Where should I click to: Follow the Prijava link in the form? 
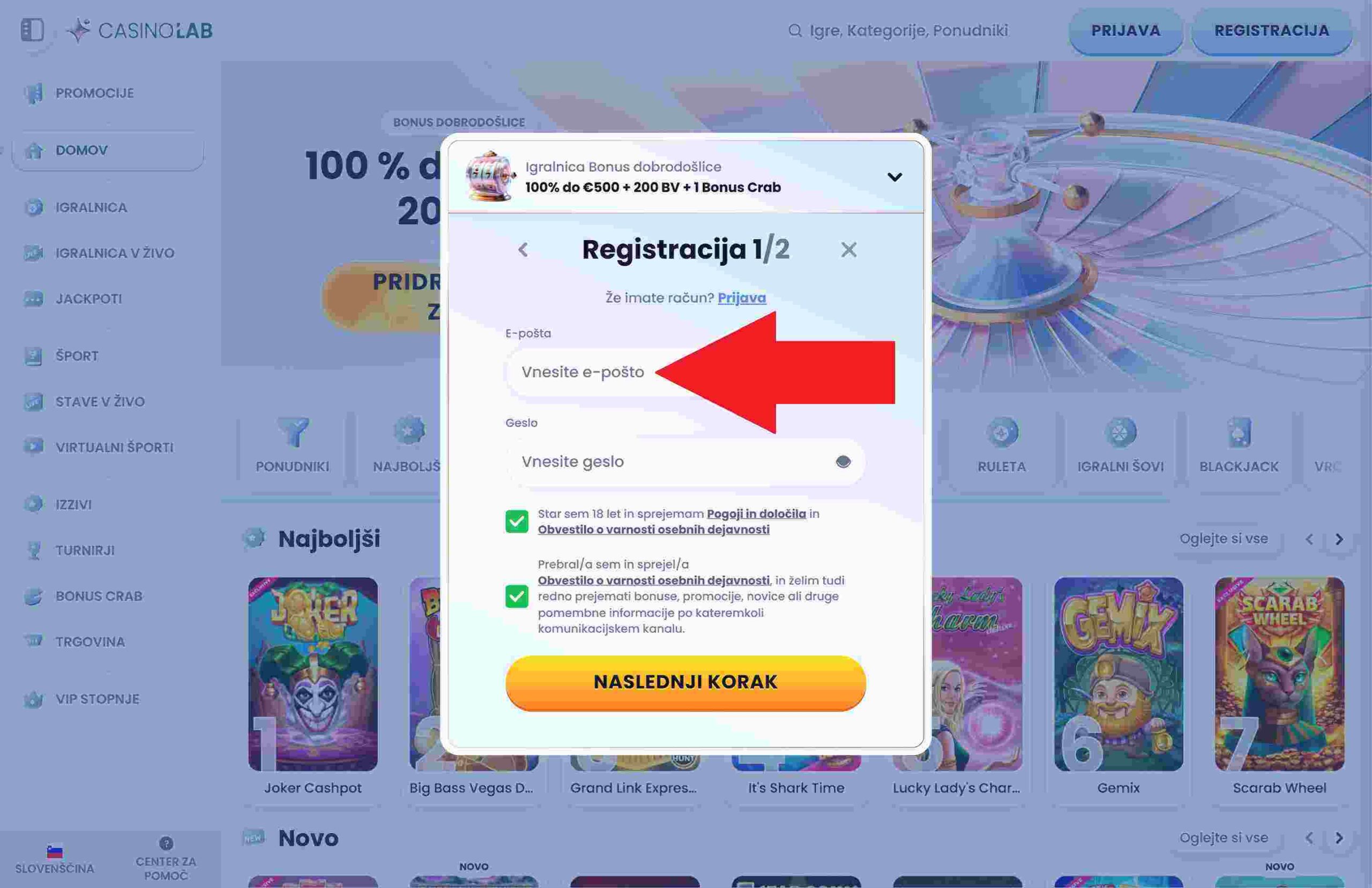pyautogui.click(x=741, y=298)
